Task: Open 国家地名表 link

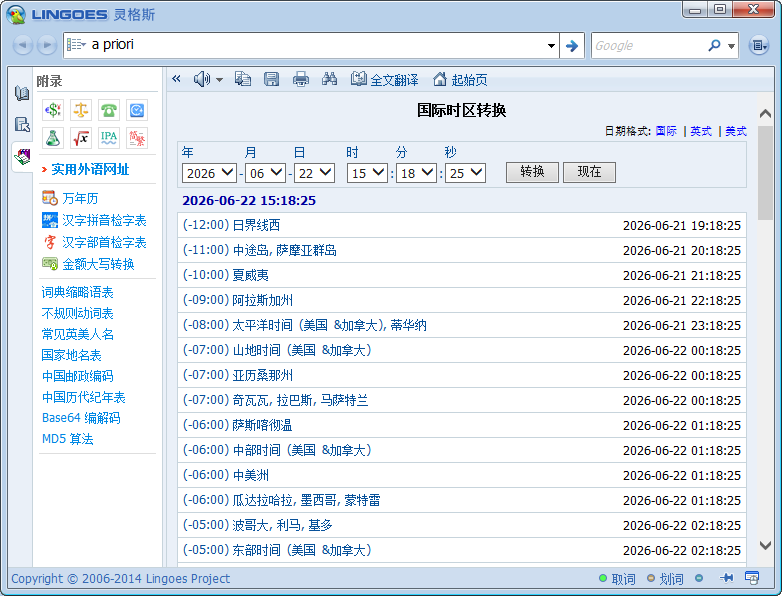Action: (x=71, y=355)
